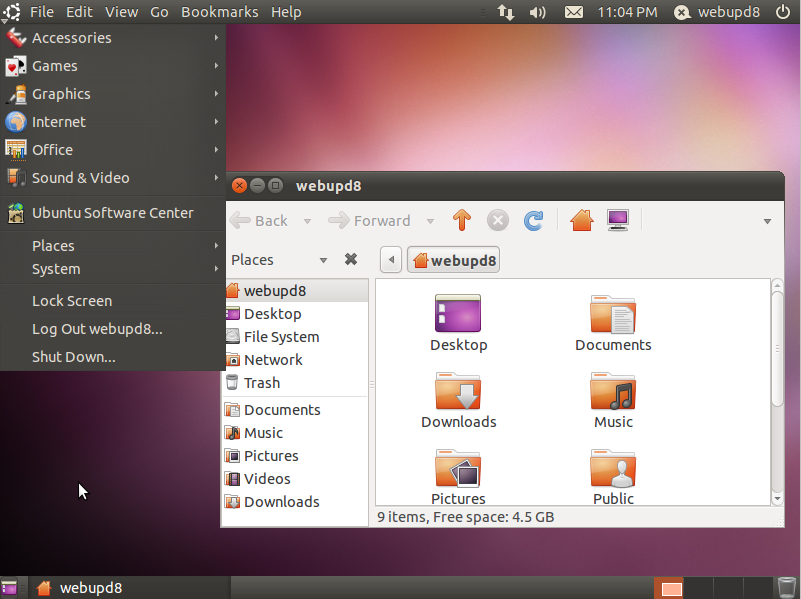Click the scrollbar down arrow in the file view

(x=777, y=499)
